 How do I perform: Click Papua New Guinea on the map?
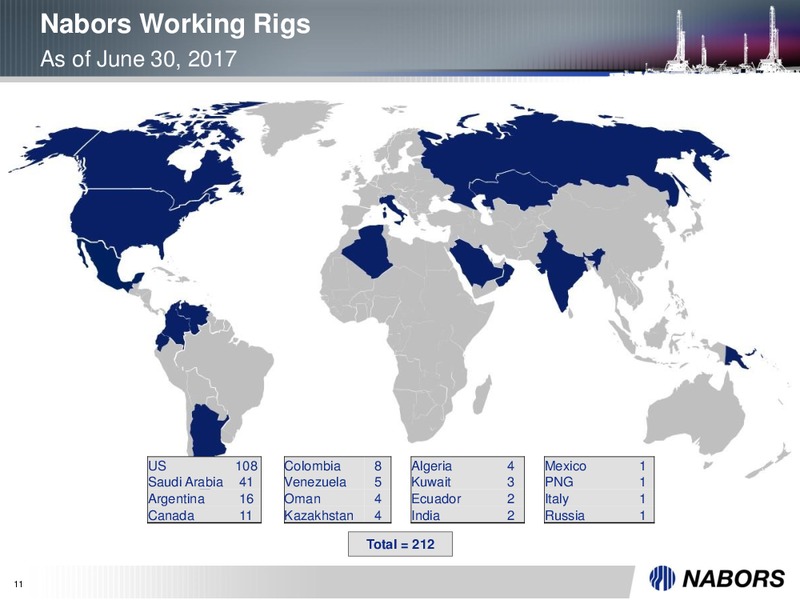[x=735, y=356]
